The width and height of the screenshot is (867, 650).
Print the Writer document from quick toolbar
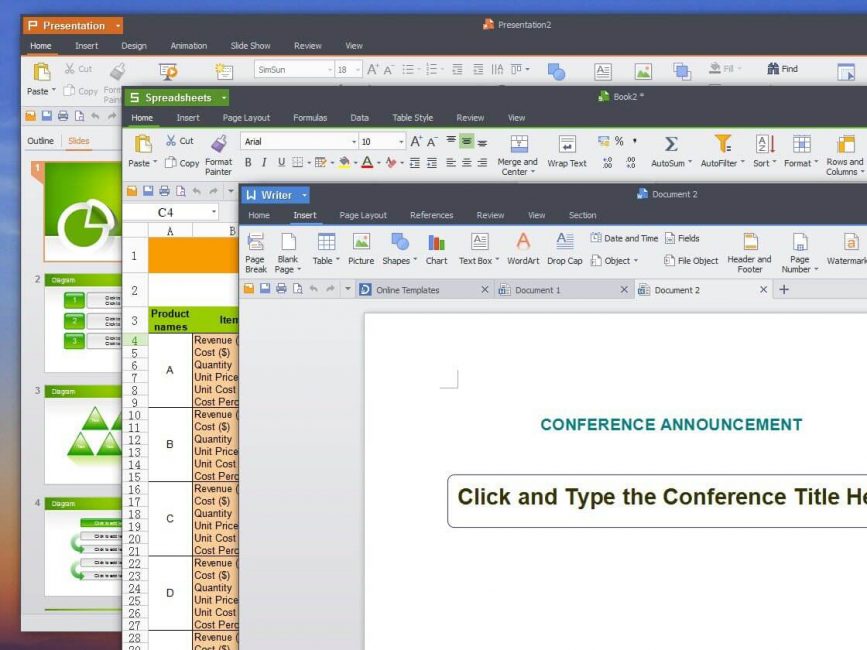point(281,289)
